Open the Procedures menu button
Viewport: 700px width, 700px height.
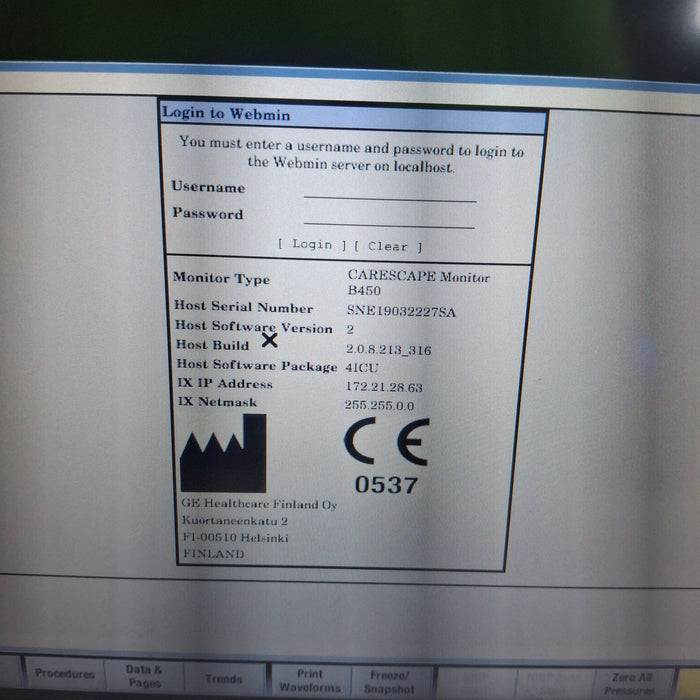click(x=65, y=673)
